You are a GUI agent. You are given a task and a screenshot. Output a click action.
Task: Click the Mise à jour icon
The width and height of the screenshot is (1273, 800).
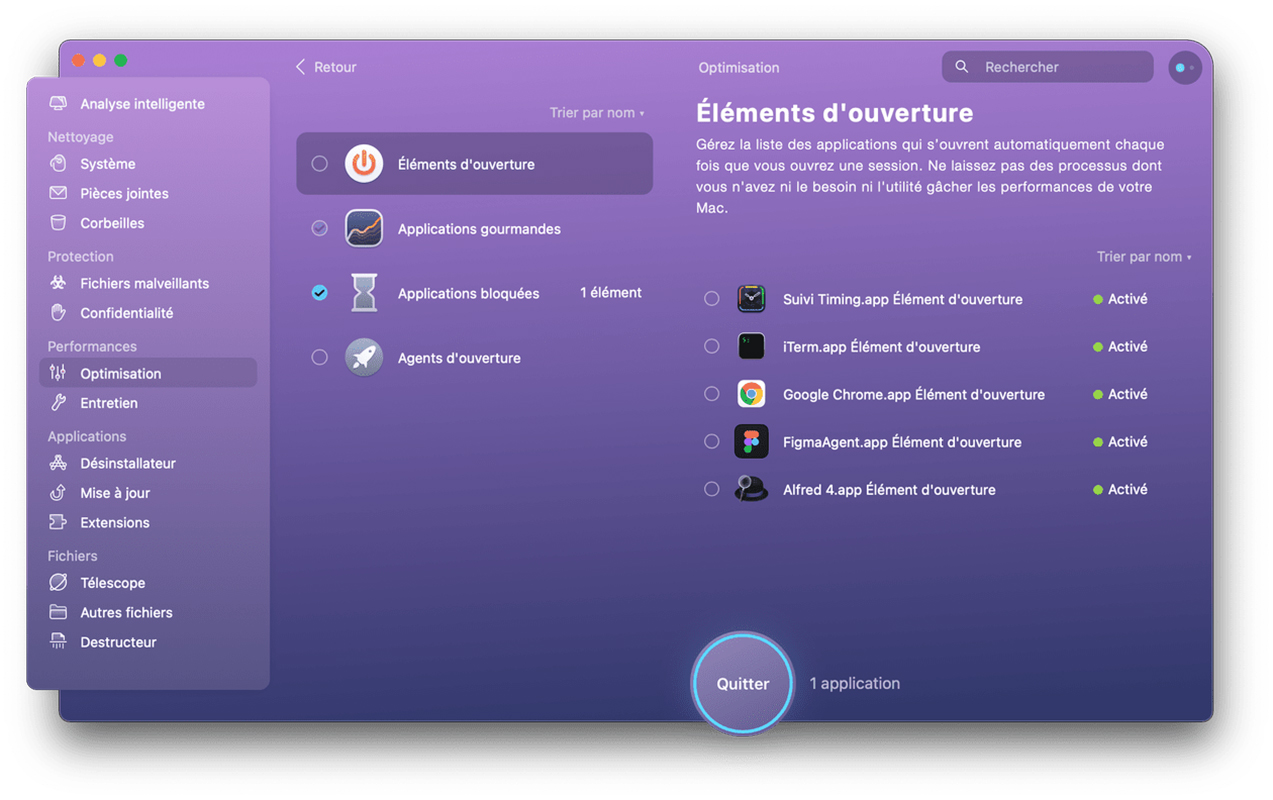[58, 493]
